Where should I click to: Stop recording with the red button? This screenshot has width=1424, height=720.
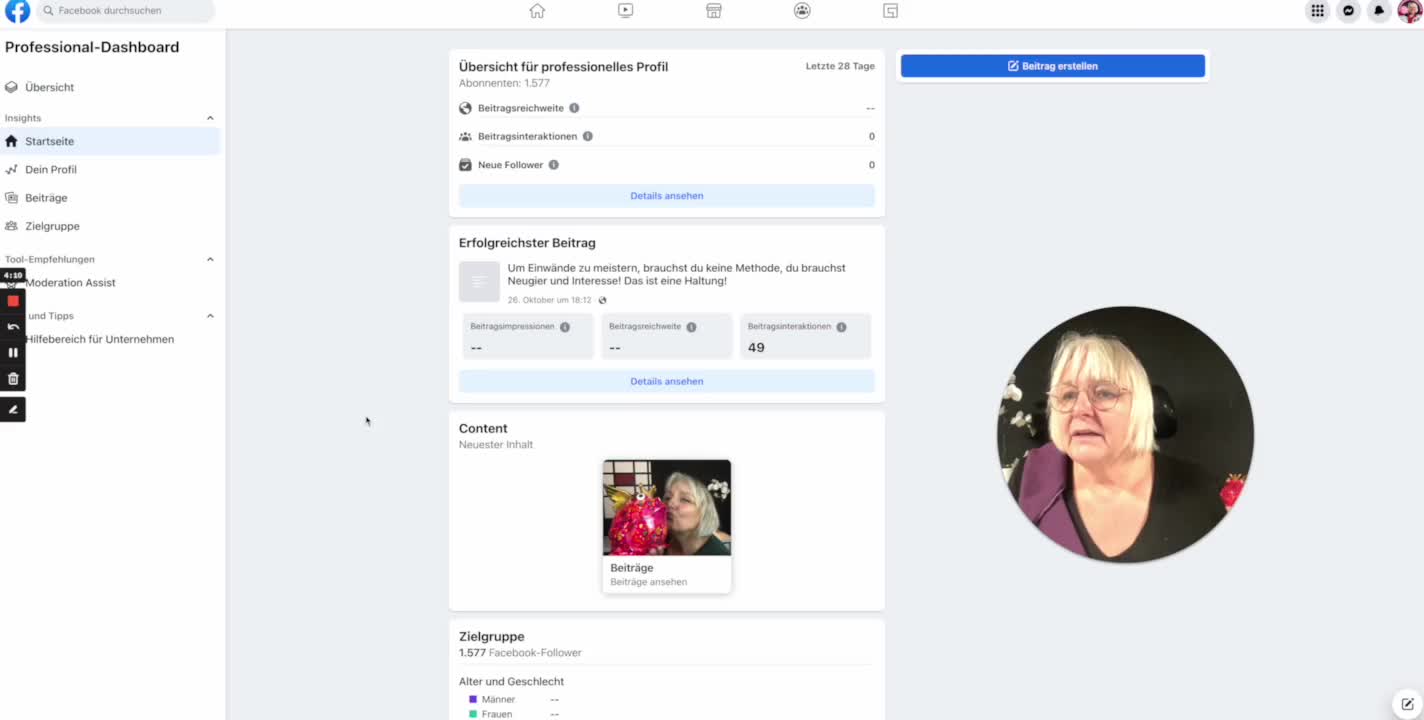tap(13, 301)
